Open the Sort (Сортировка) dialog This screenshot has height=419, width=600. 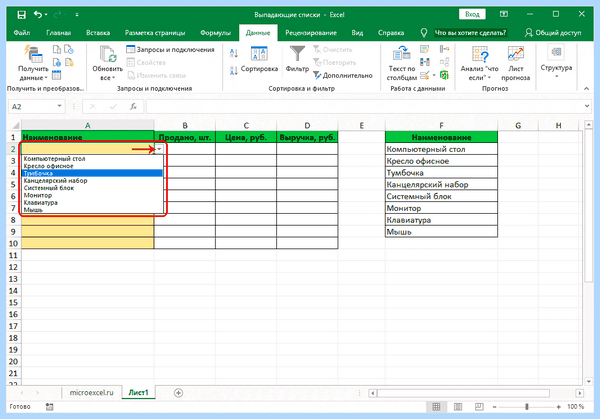coord(259,60)
